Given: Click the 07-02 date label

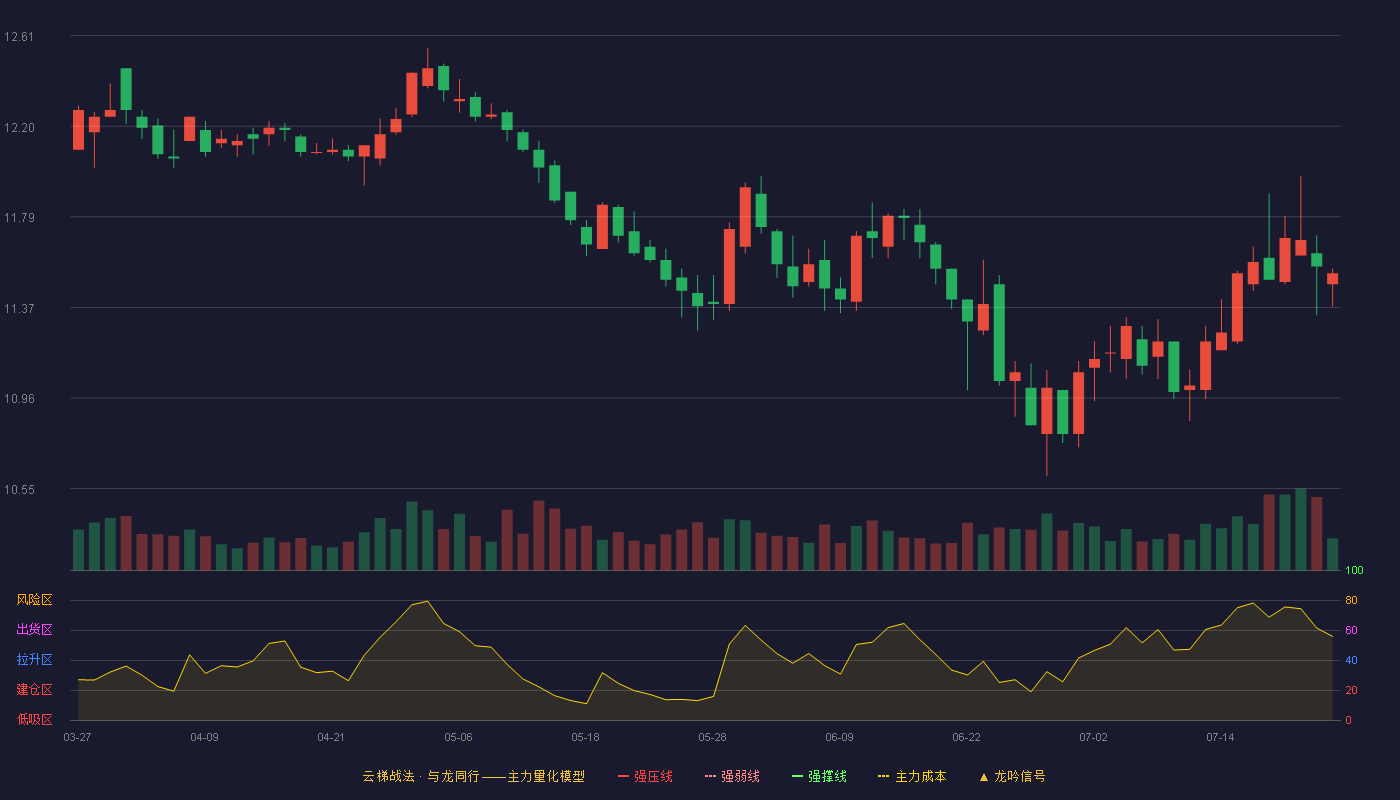Looking at the screenshot, I should [1093, 737].
